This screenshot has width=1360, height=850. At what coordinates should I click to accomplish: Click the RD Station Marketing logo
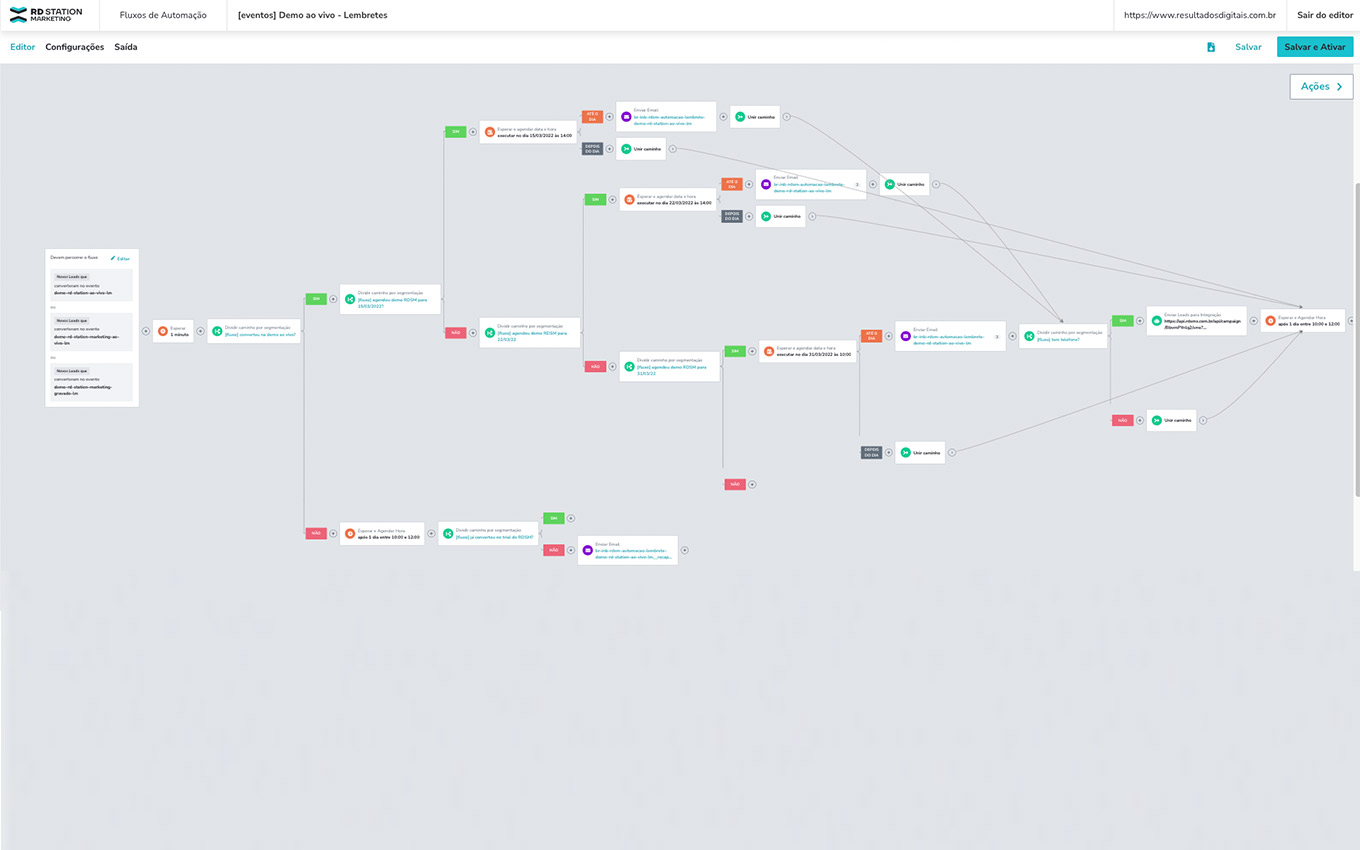click(46, 15)
